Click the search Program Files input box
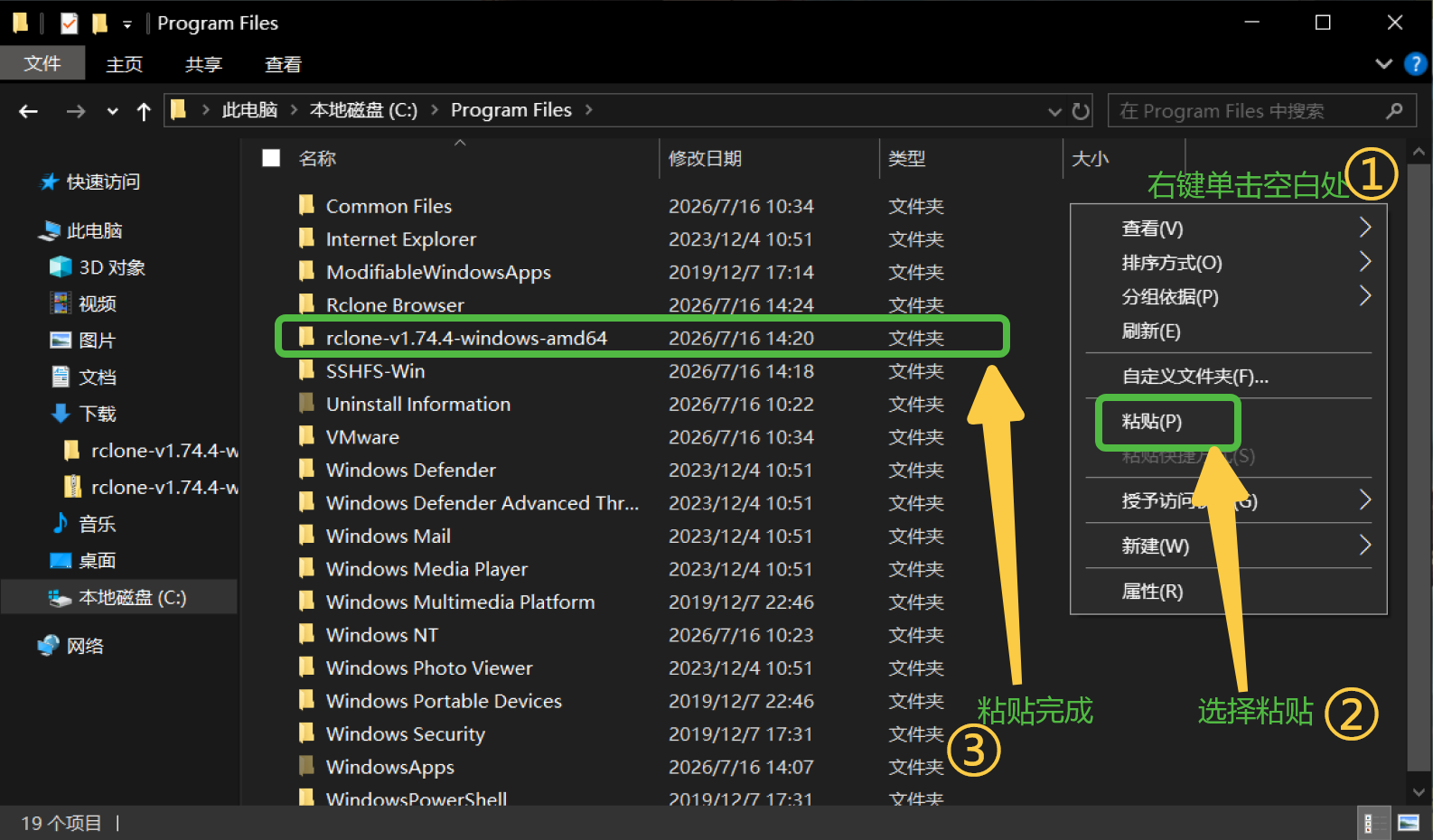 coord(1249,111)
